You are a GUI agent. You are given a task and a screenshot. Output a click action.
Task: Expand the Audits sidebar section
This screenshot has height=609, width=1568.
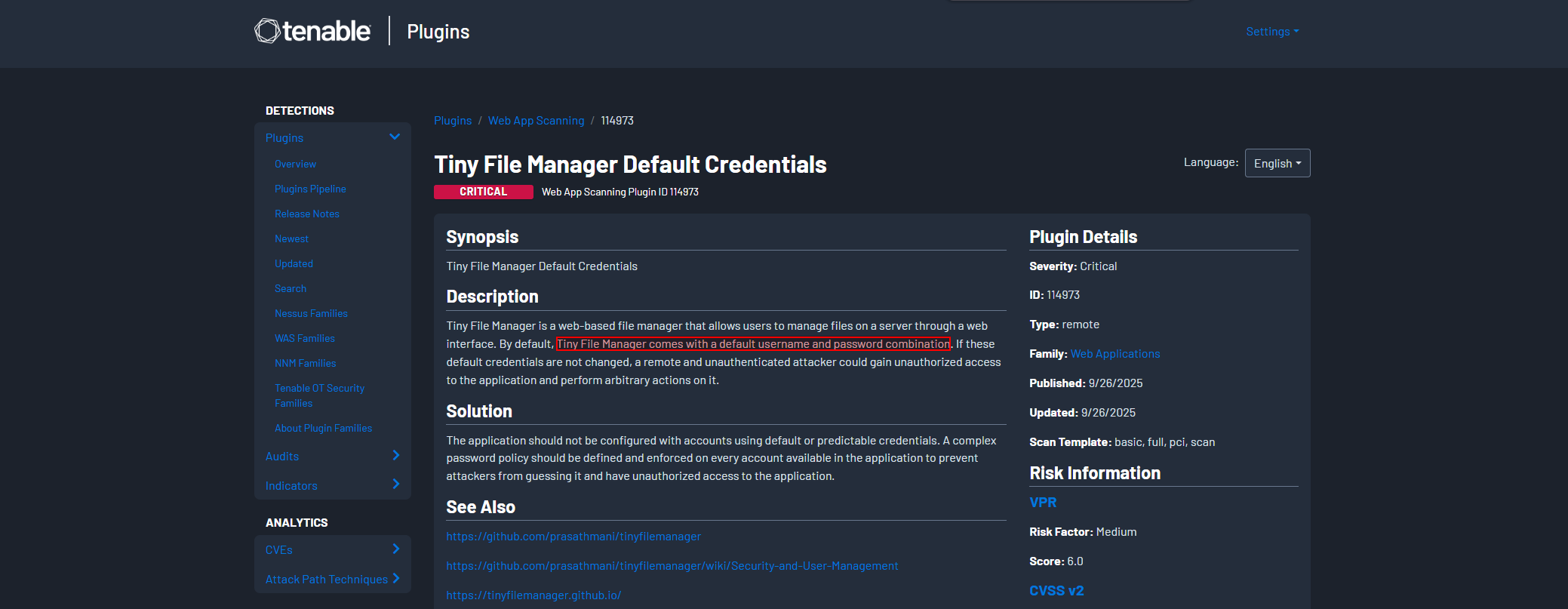(395, 456)
